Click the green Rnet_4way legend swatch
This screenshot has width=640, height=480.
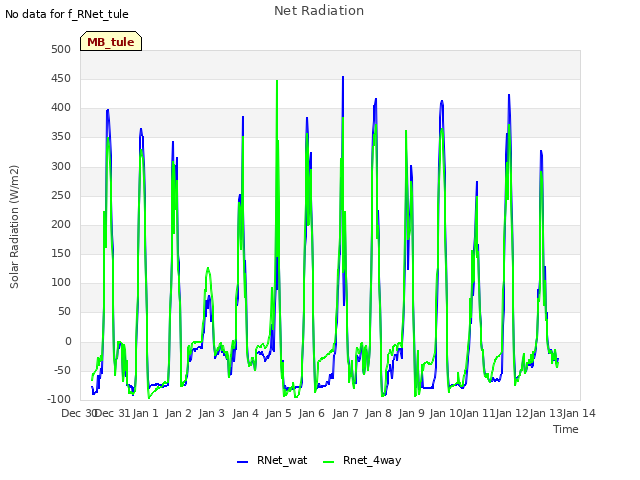(x=328, y=462)
